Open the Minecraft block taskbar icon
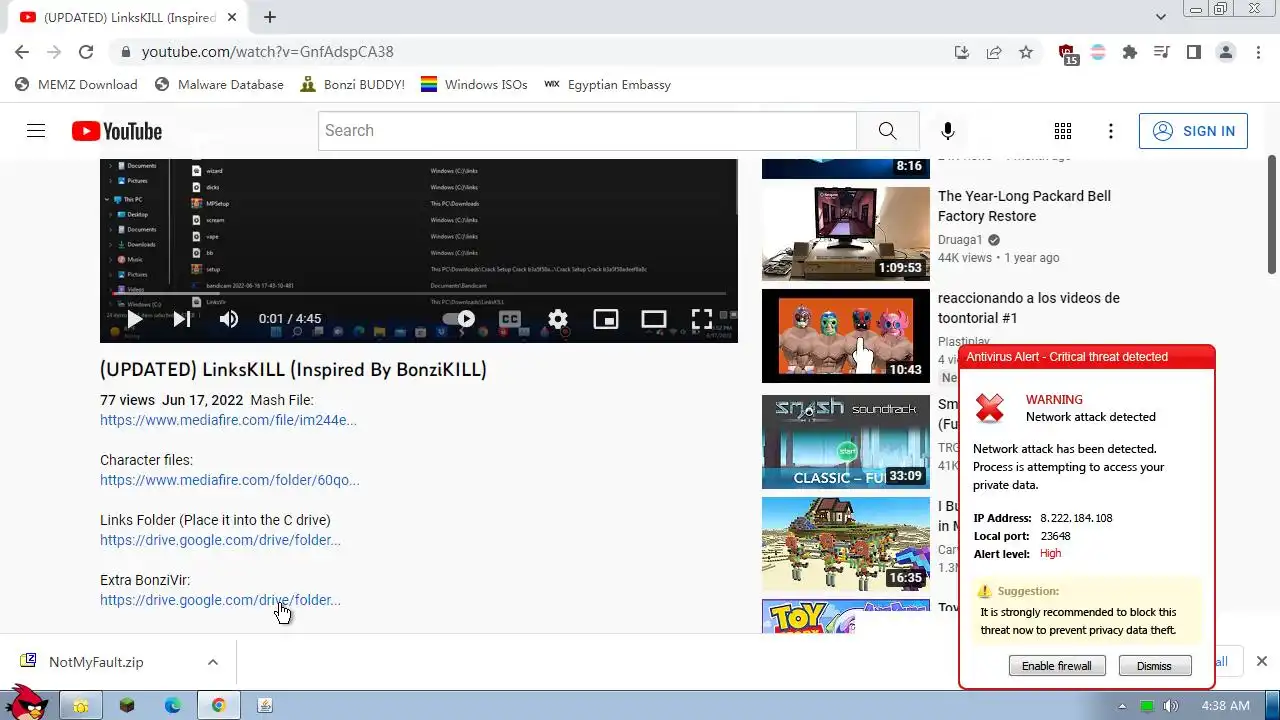The image size is (1280, 720). coord(127,705)
